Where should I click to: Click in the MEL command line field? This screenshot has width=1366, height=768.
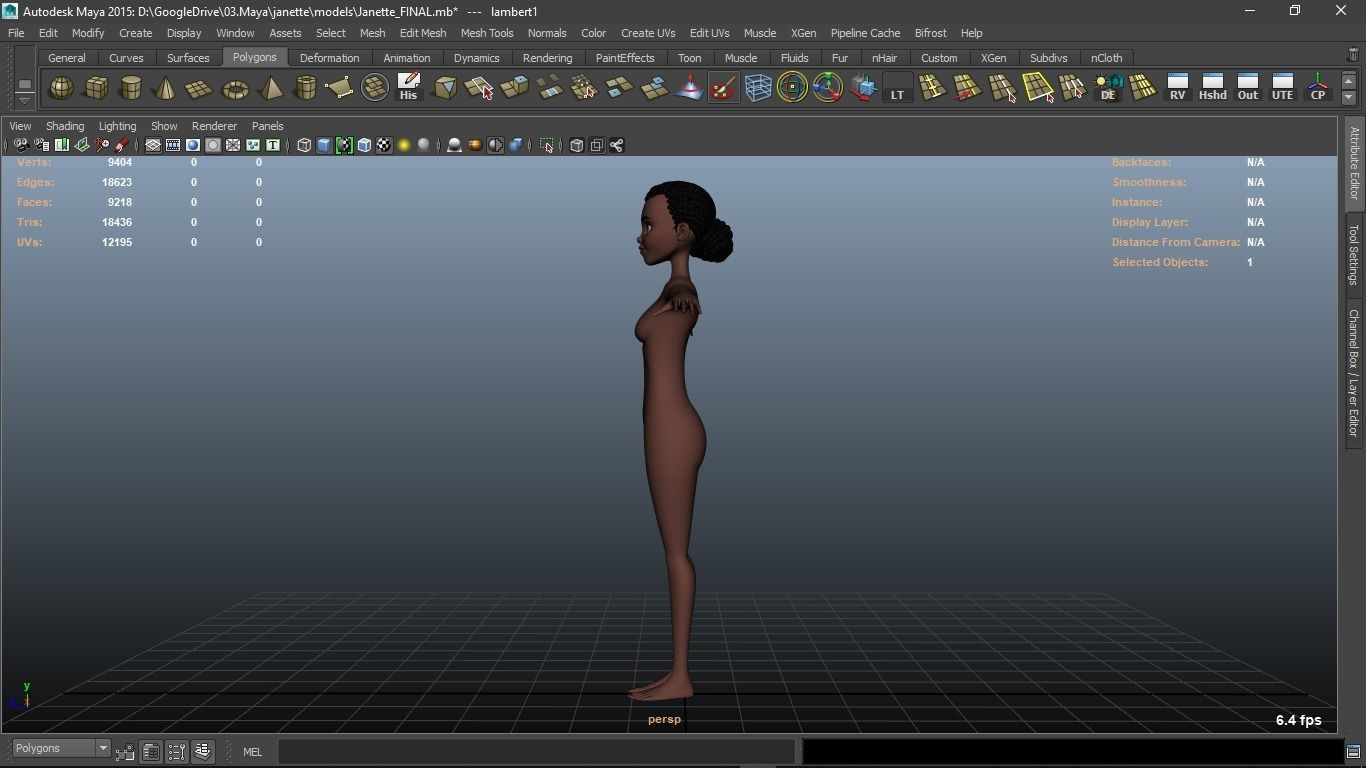point(536,751)
